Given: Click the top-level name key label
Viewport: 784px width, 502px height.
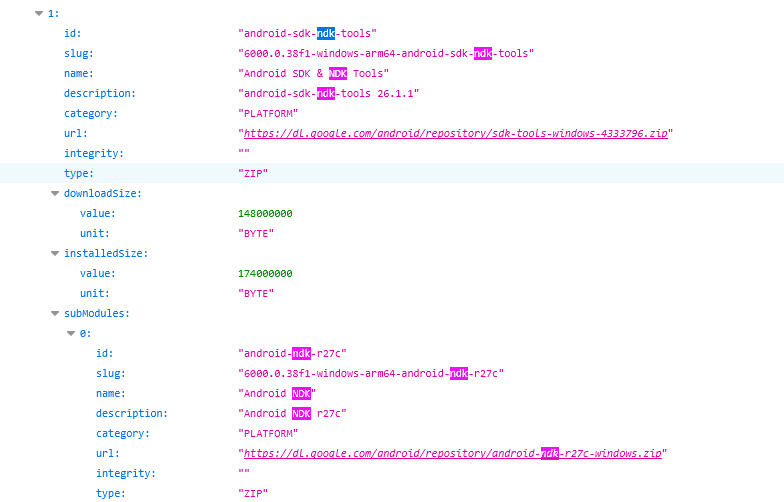Looking at the screenshot, I should tap(78, 74).
